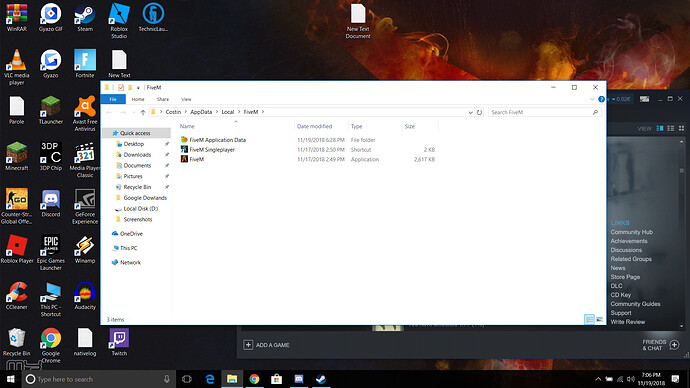Open Documents in navigation pane
690x388 pixels.
pos(137,165)
